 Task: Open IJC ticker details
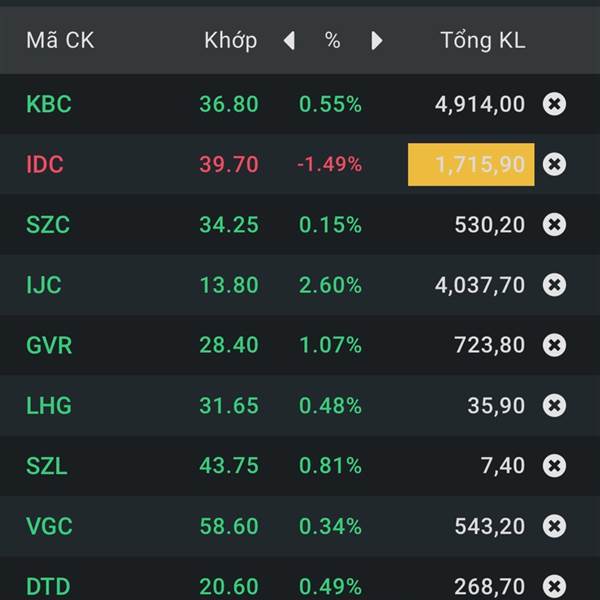pos(44,285)
